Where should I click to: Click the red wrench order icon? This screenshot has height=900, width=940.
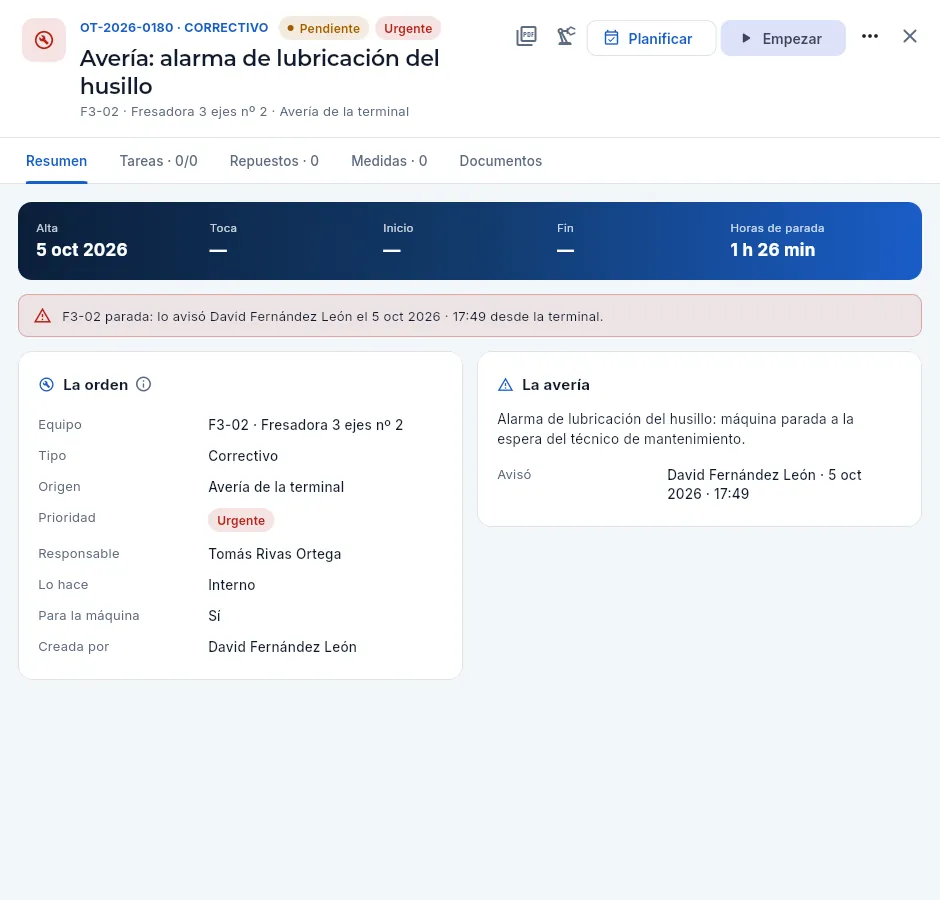click(x=44, y=40)
